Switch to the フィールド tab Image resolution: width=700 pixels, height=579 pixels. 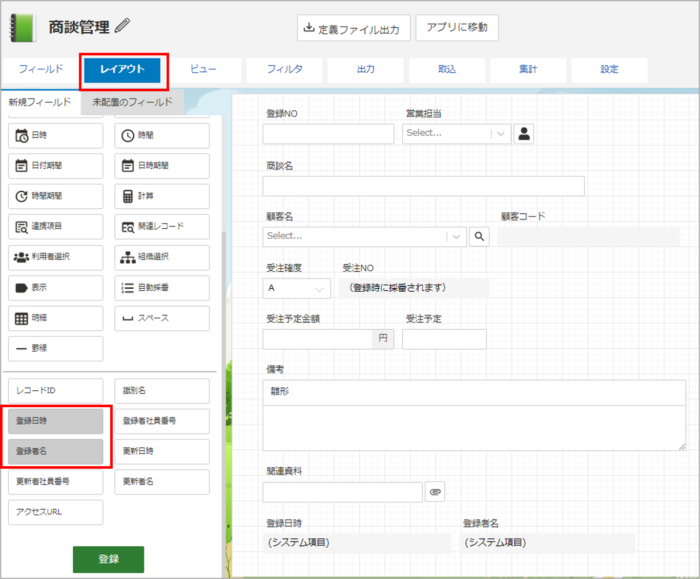tap(41, 69)
